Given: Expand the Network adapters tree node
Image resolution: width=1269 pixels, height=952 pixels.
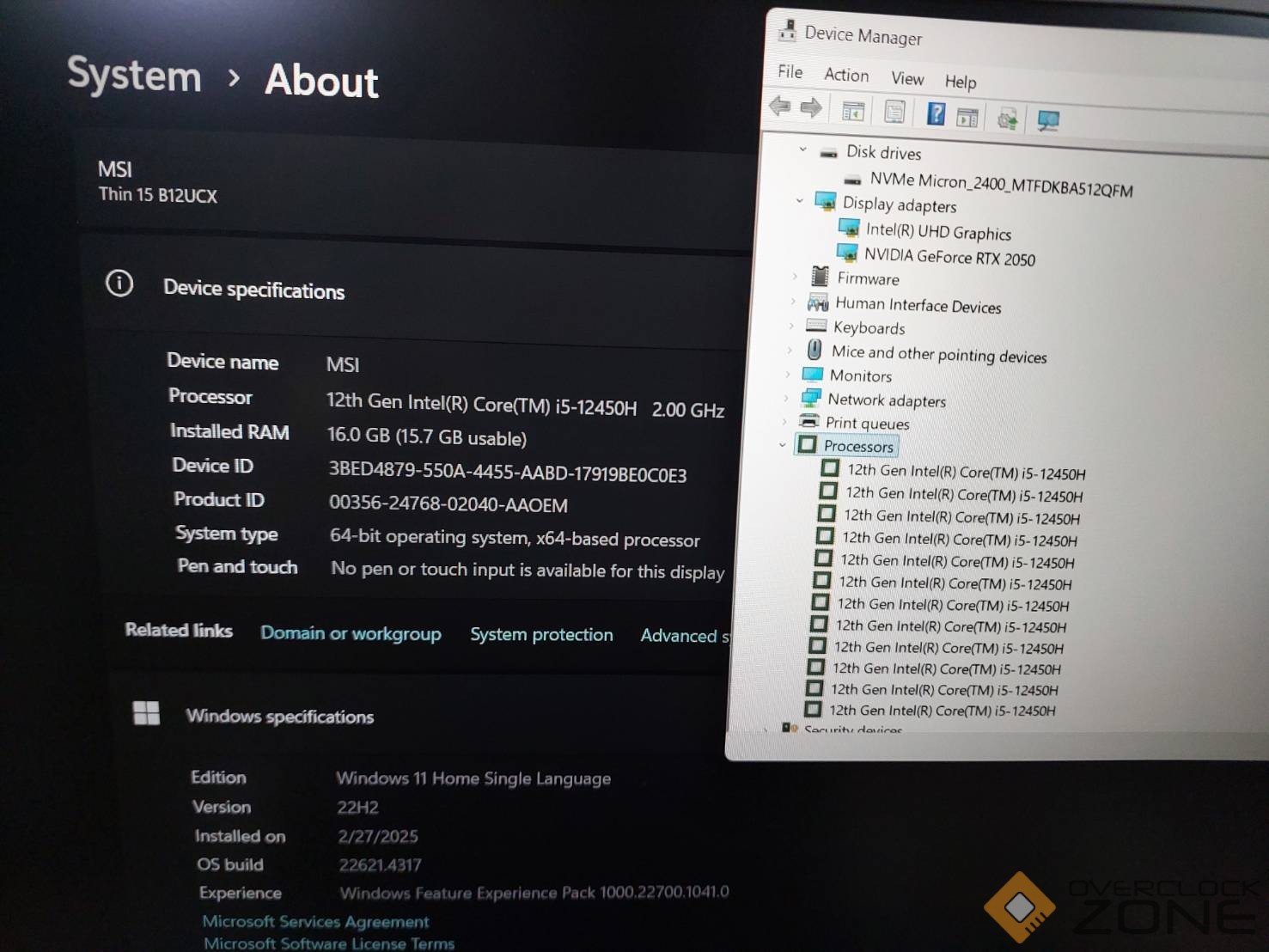Looking at the screenshot, I should pos(785,397).
